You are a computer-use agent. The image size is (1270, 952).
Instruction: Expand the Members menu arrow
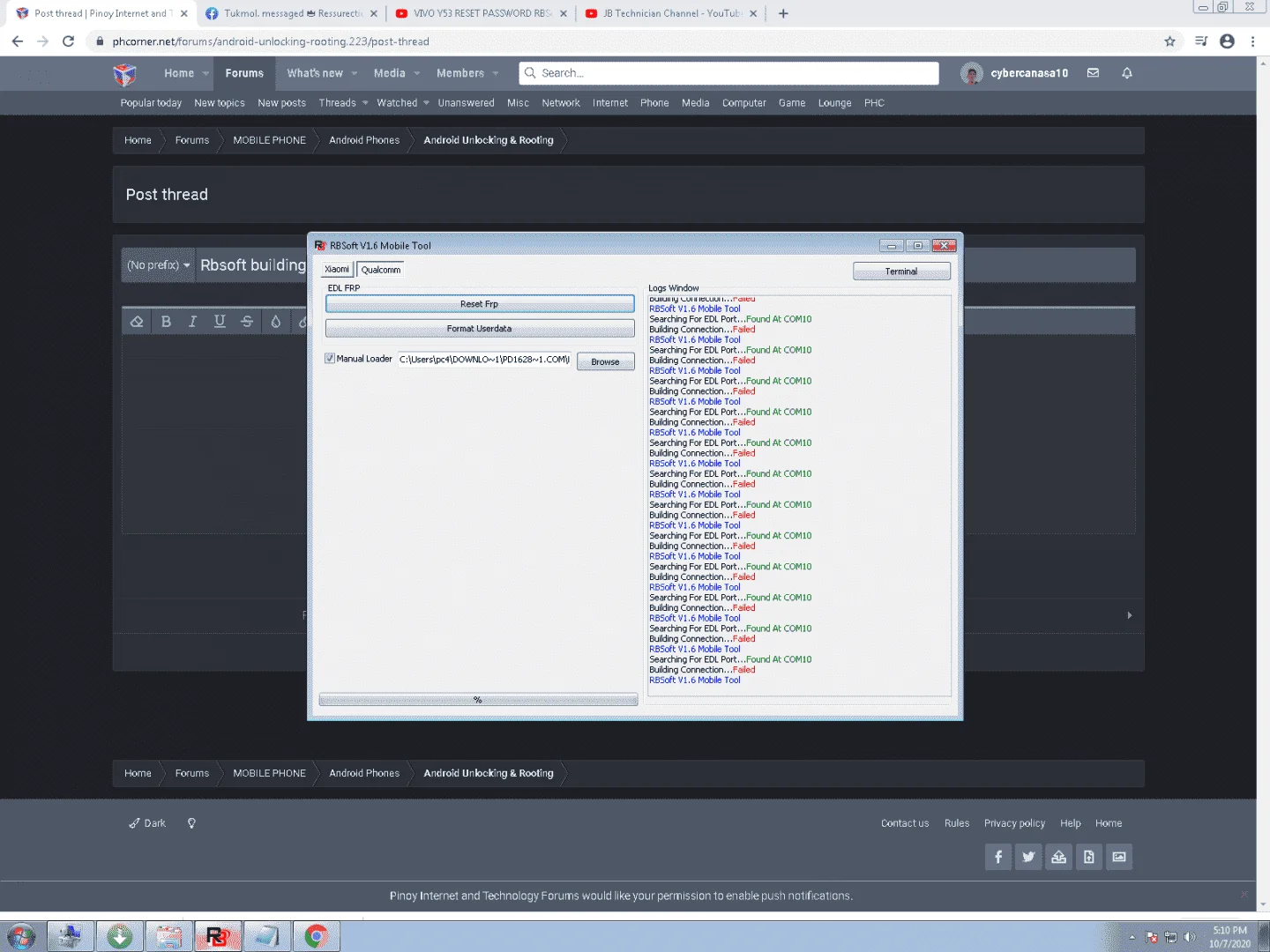click(496, 74)
